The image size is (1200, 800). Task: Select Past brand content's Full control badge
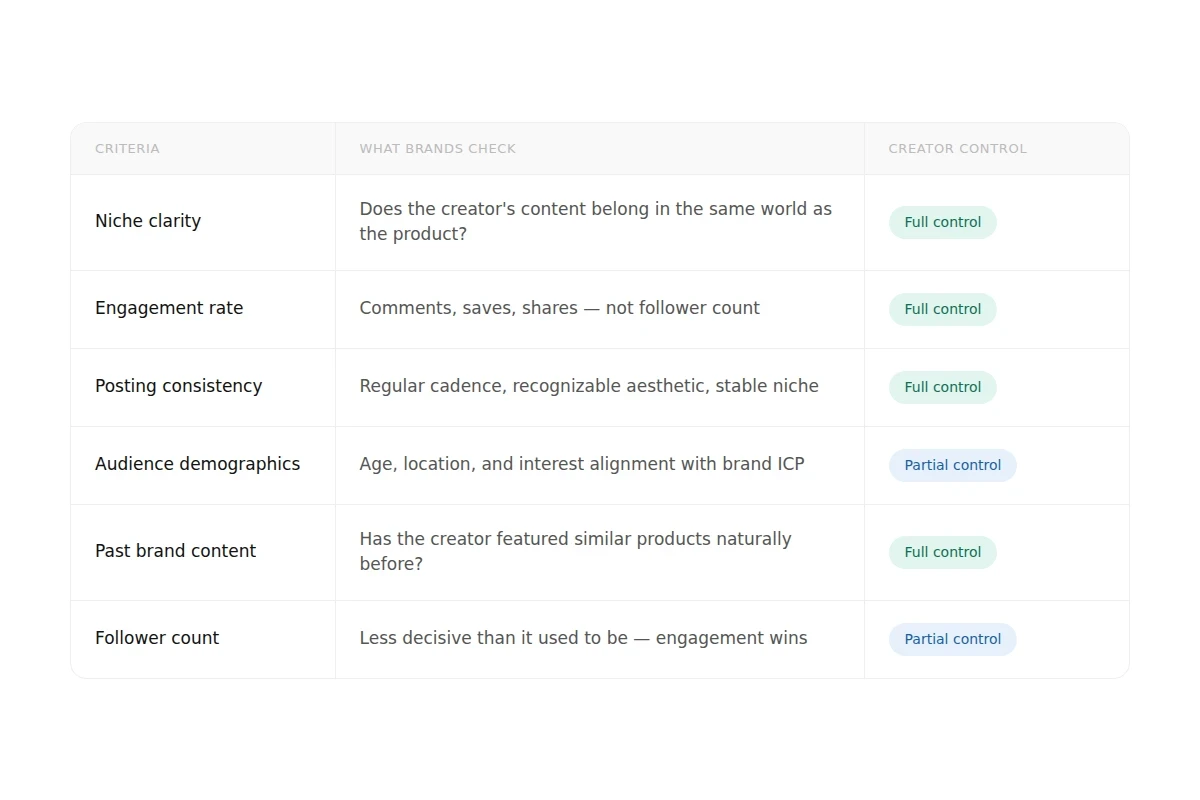pyautogui.click(x=942, y=552)
